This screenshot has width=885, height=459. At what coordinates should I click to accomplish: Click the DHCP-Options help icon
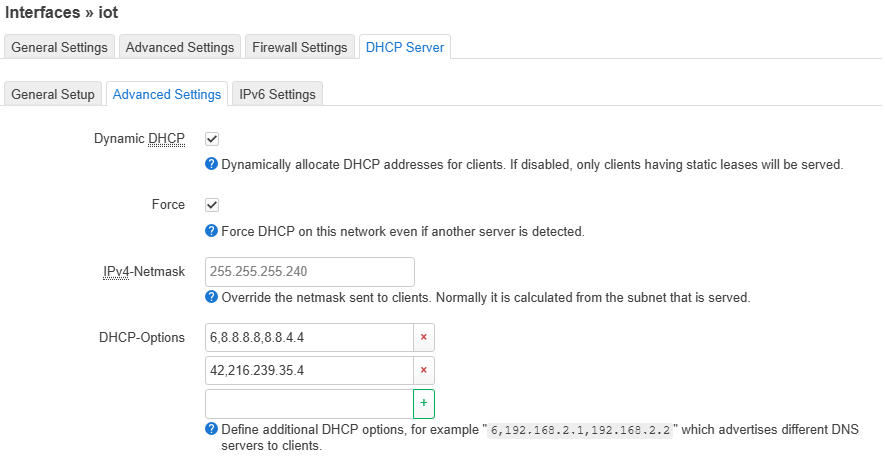click(x=211, y=429)
